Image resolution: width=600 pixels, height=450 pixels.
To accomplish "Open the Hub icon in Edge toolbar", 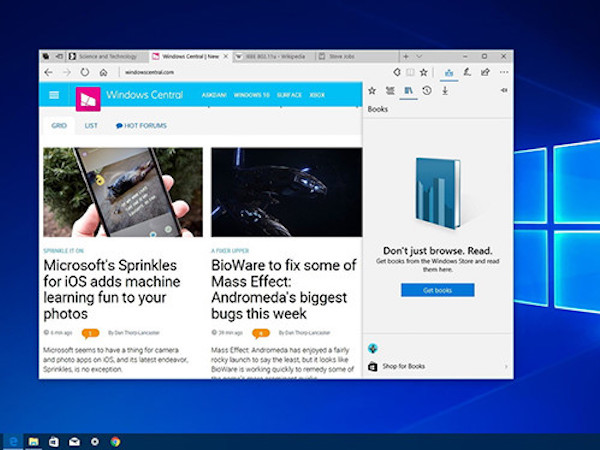I will 449,72.
